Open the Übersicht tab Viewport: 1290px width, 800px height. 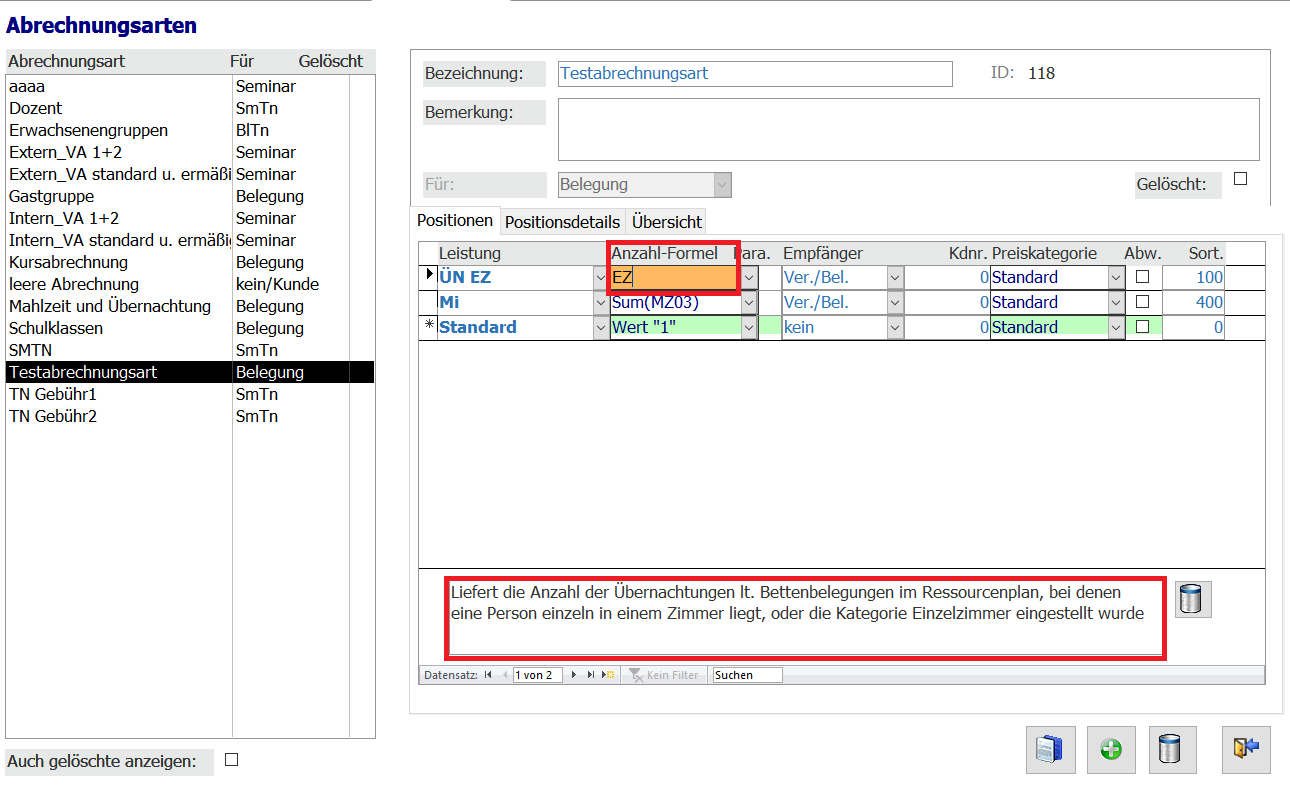[x=667, y=221]
